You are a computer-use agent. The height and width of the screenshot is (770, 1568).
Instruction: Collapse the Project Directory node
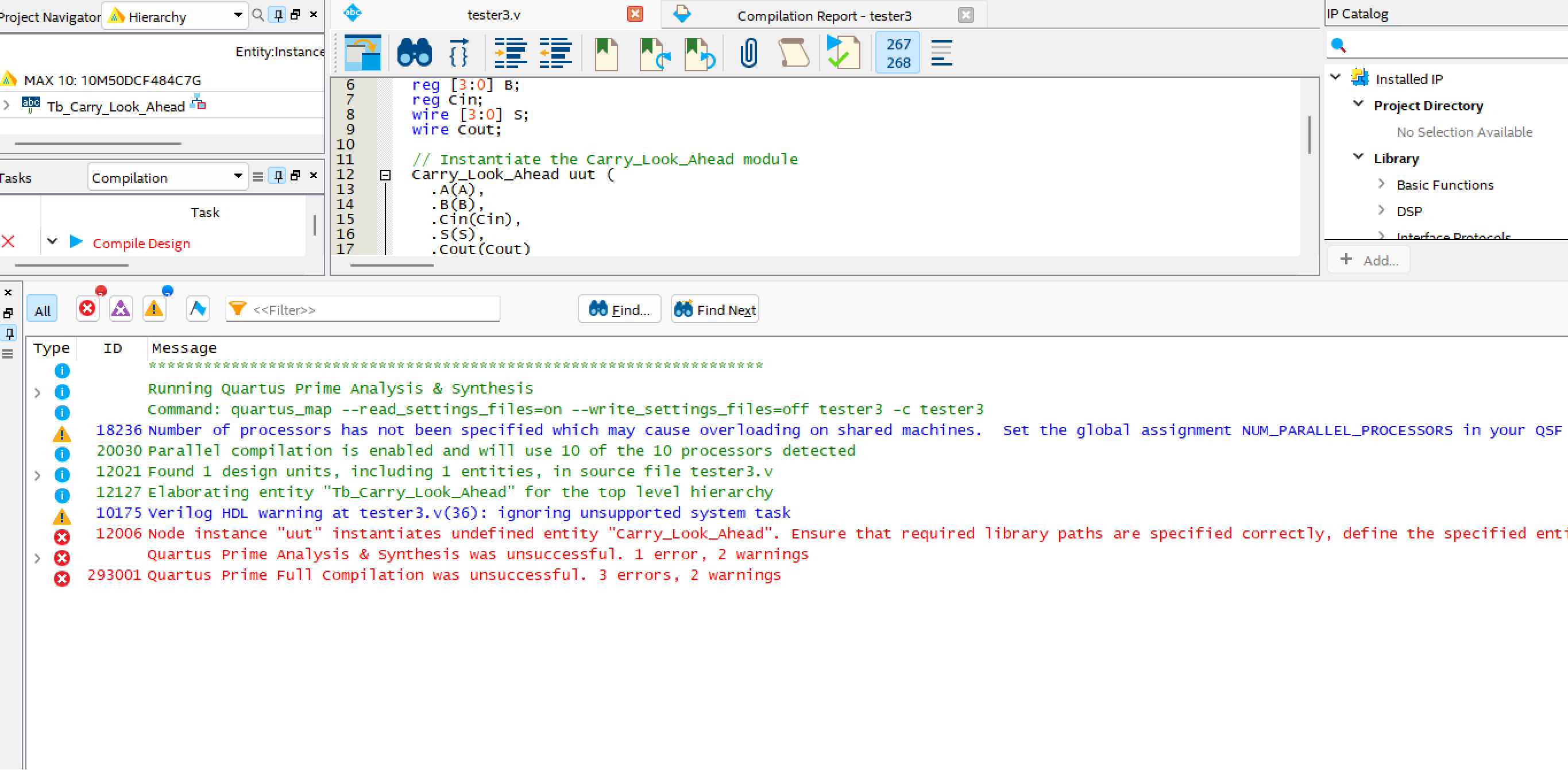click(x=1358, y=103)
